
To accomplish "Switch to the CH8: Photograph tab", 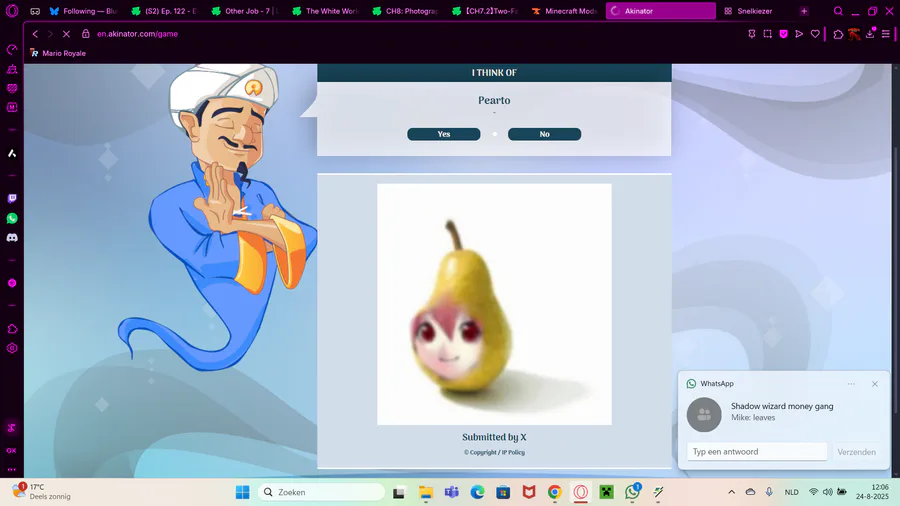I will [405, 11].
